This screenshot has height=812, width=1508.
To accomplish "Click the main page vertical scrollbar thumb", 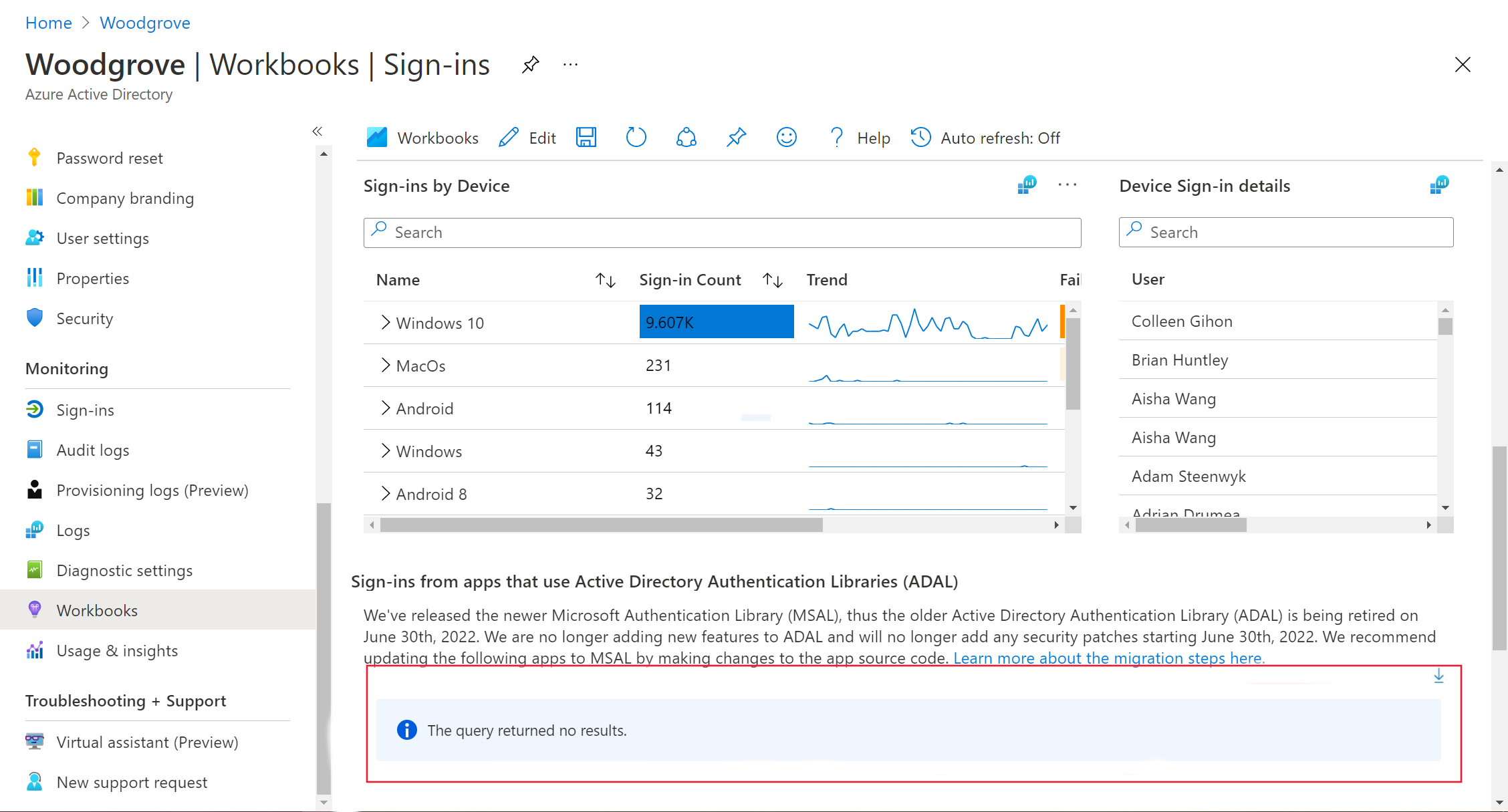I will click(1499, 548).
